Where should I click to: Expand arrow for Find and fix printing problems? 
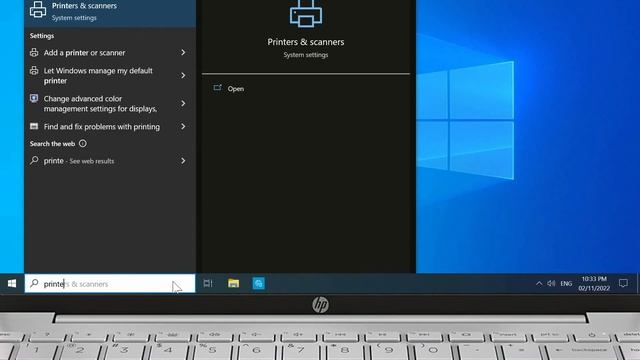pyautogui.click(x=183, y=127)
